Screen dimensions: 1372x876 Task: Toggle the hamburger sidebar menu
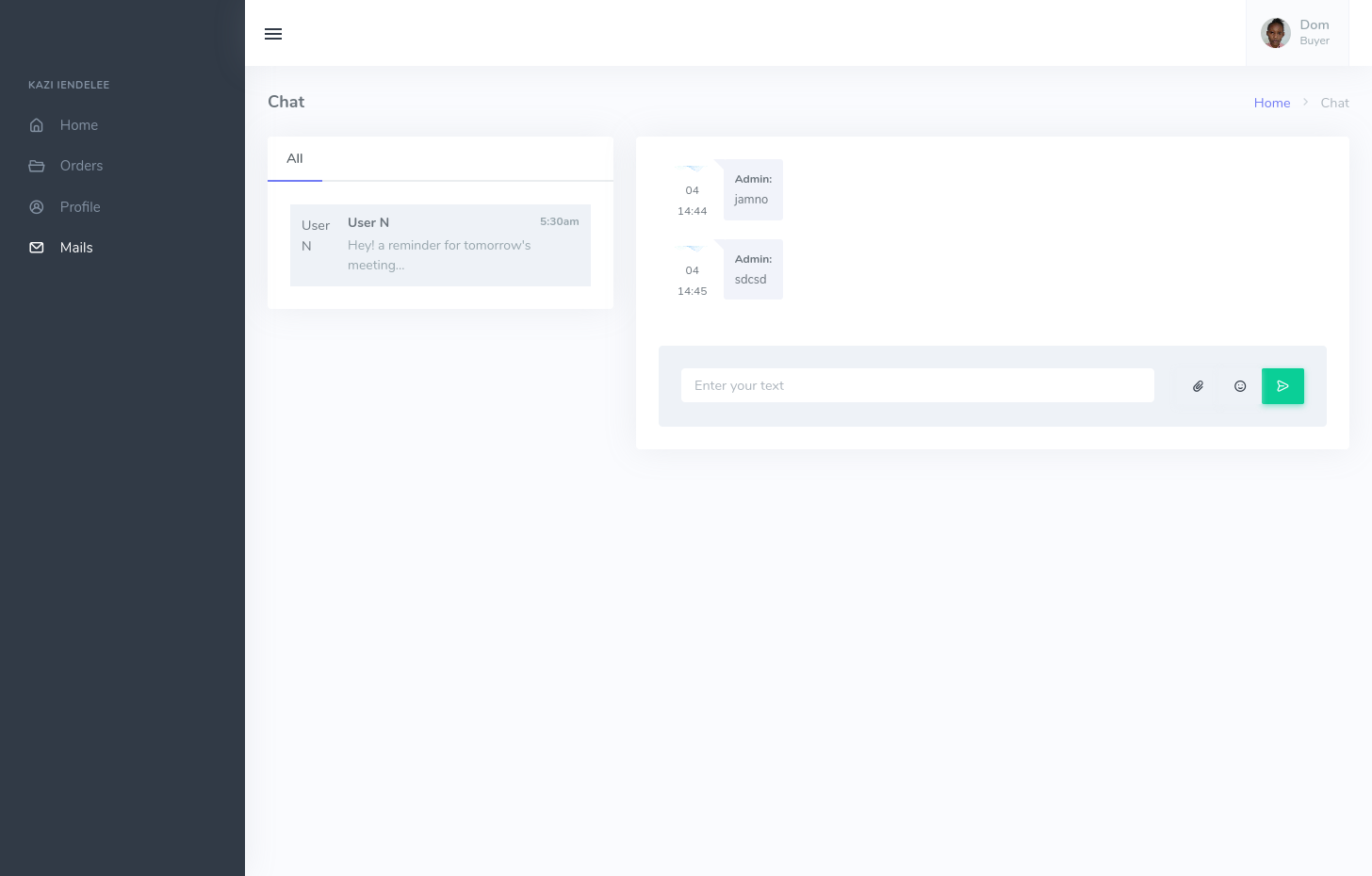pos(273,34)
